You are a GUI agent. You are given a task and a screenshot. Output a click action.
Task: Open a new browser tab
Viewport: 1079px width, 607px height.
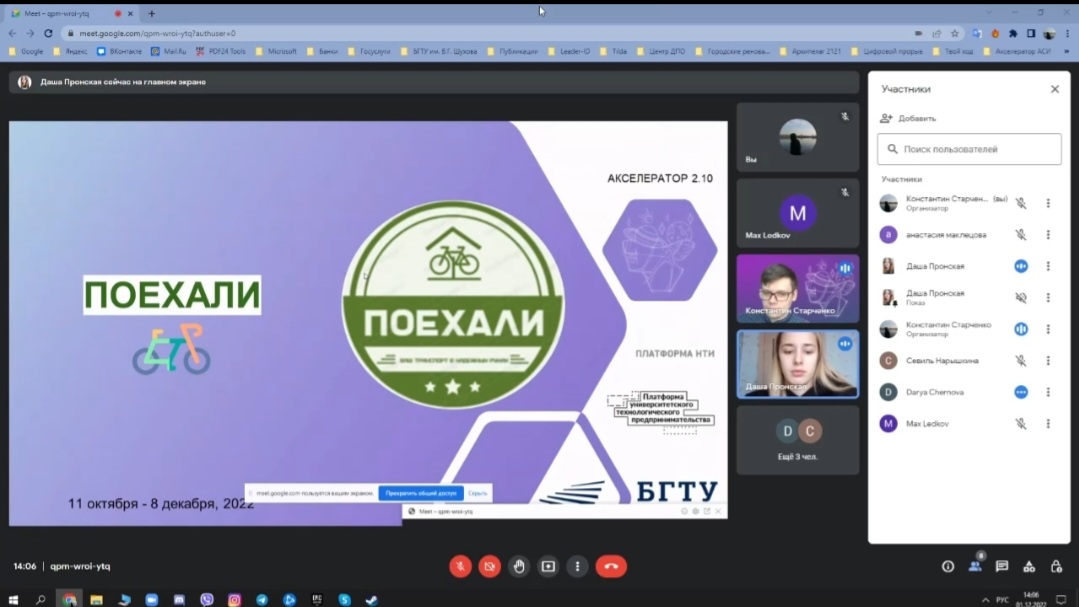(x=151, y=13)
